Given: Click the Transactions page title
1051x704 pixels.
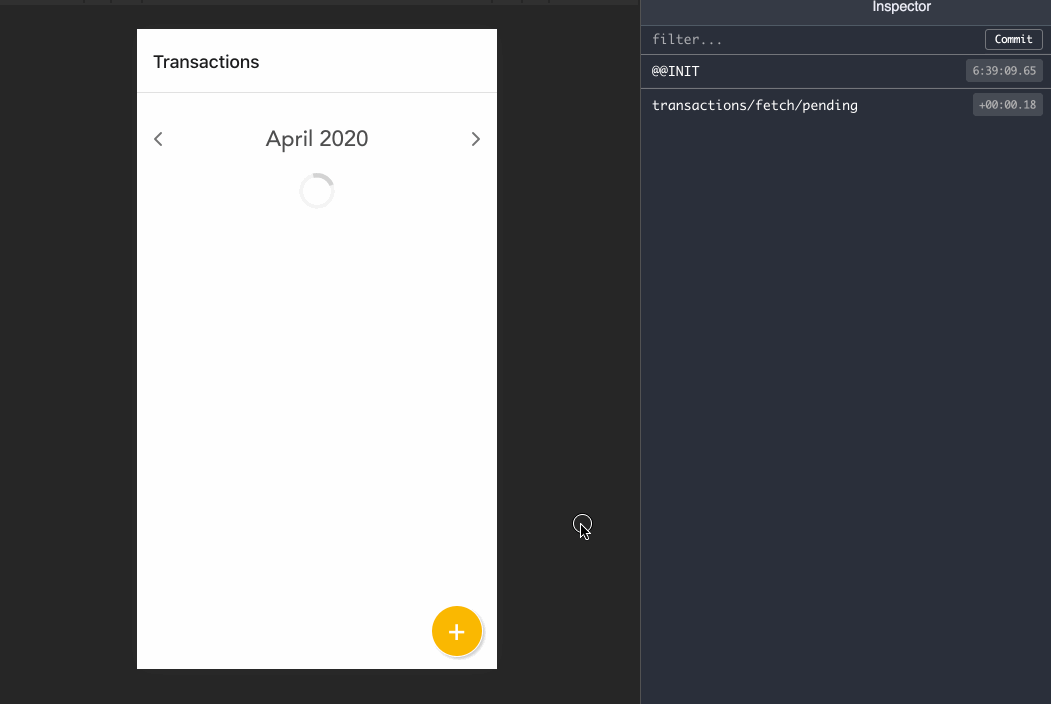Looking at the screenshot, I should point(206,62).
